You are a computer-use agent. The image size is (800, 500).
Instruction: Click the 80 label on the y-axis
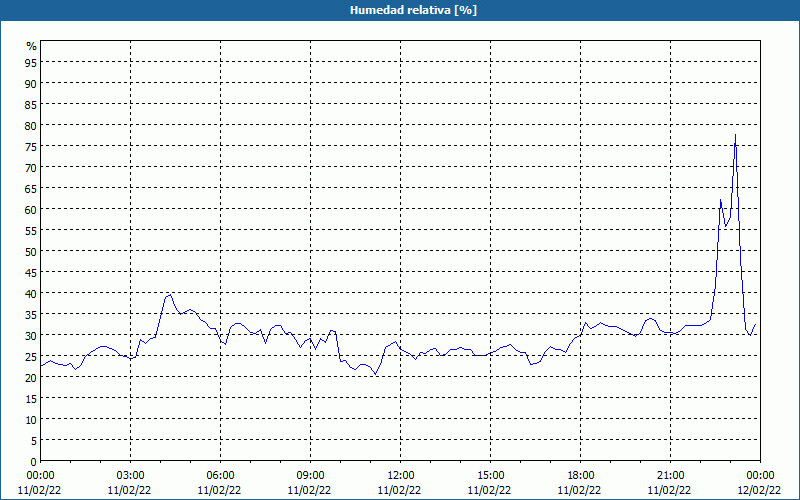click(x=31, y=125)
